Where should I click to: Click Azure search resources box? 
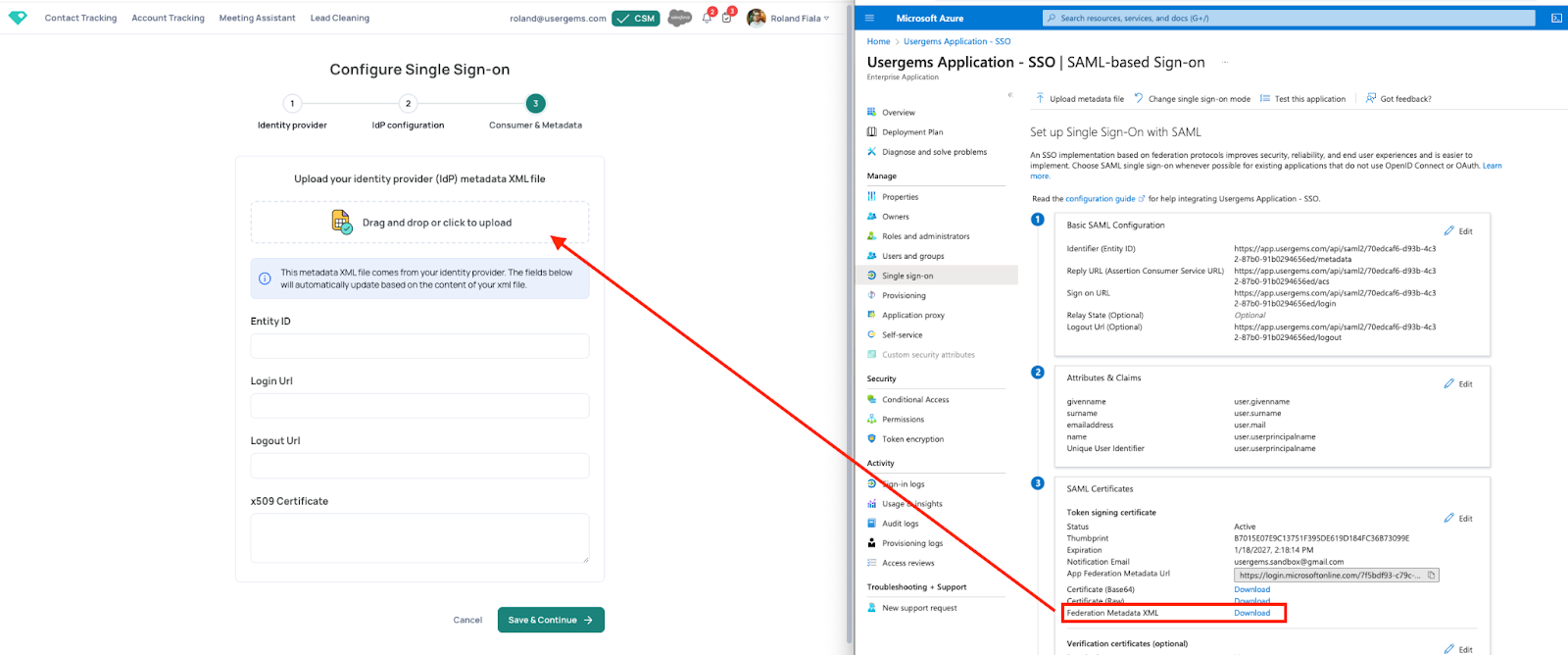[1288, 18]
